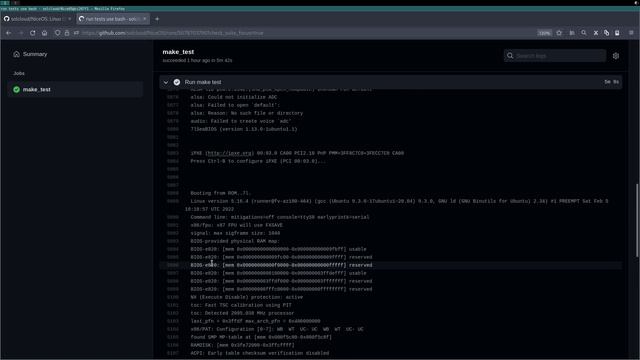
Task: Click the step success checkmark icon
Action: [x=177, y=82]
